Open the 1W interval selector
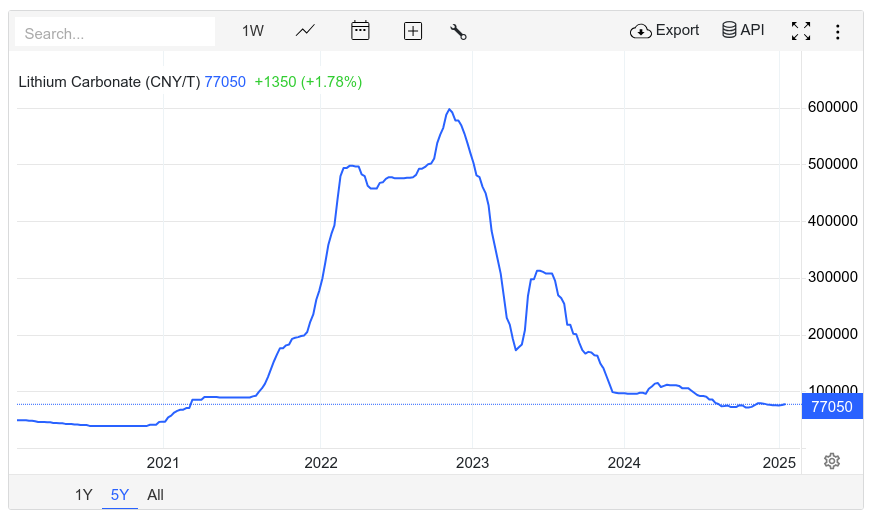 click(252, 31)
